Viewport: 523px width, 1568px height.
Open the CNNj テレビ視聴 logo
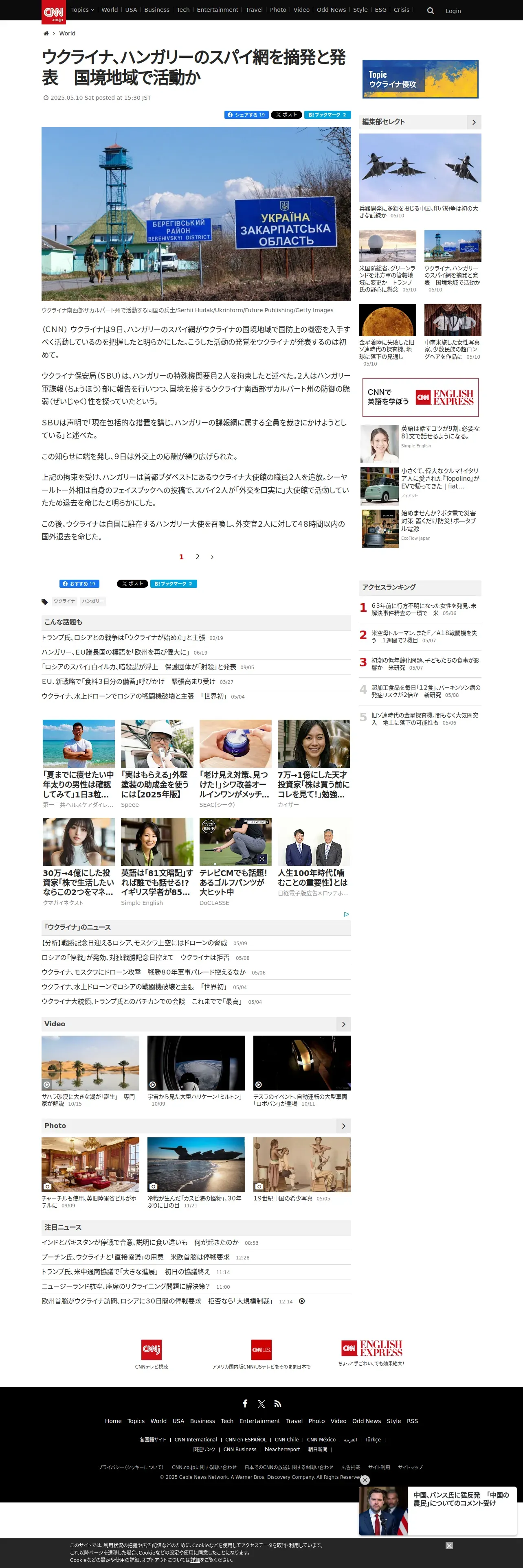point(152,1349)
